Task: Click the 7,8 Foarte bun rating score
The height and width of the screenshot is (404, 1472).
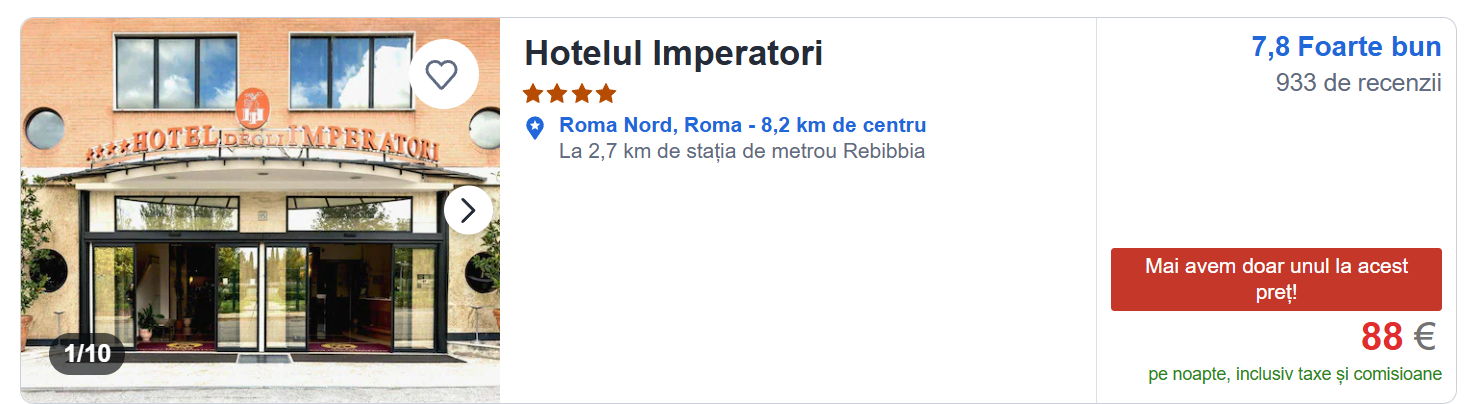Action: tap(1346, 47)
